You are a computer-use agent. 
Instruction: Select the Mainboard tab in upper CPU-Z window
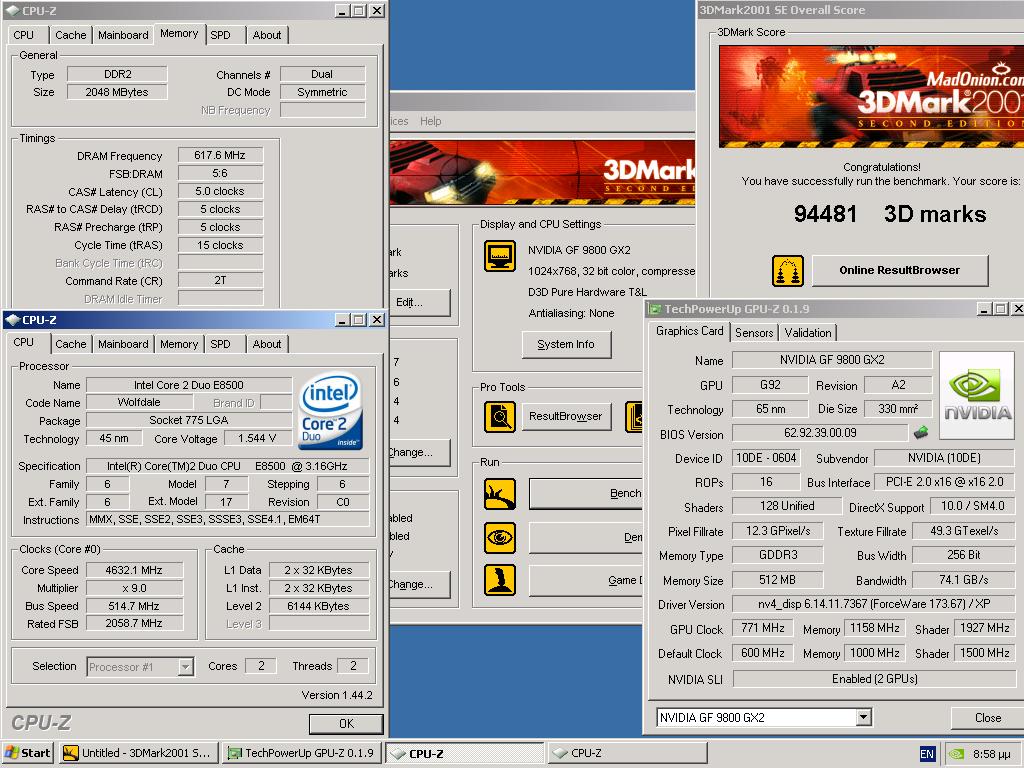(x=123, y=35)
